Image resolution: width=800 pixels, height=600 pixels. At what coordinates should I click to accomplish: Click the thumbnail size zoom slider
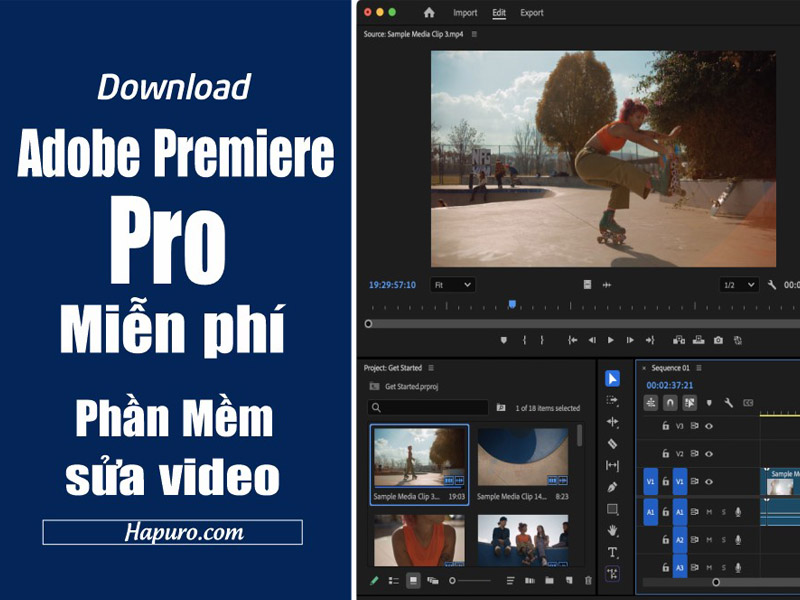(x=469, y=580)
